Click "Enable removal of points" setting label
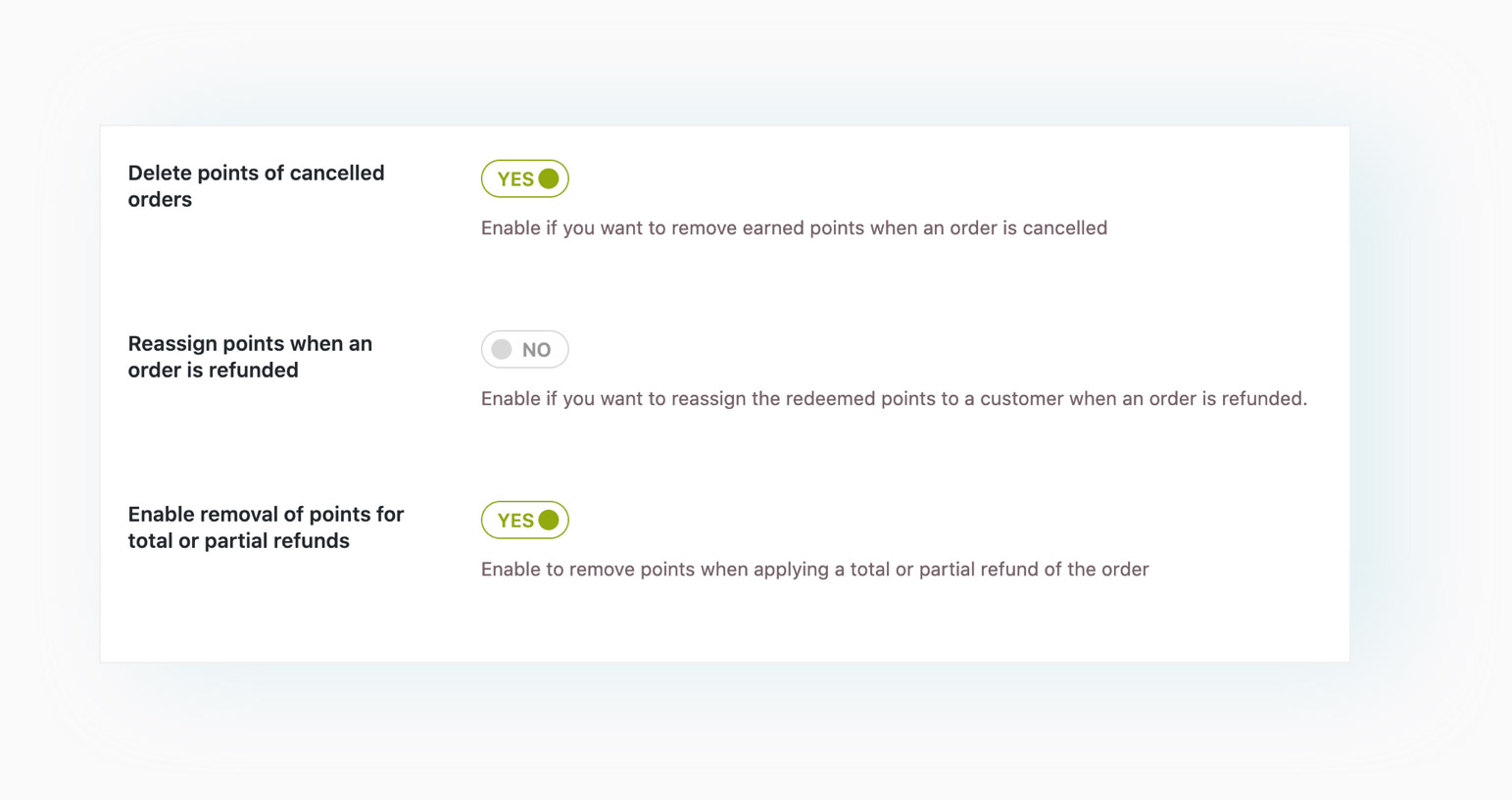The image size is (1512, 800). pyautogui.click(x=266, y=515)
